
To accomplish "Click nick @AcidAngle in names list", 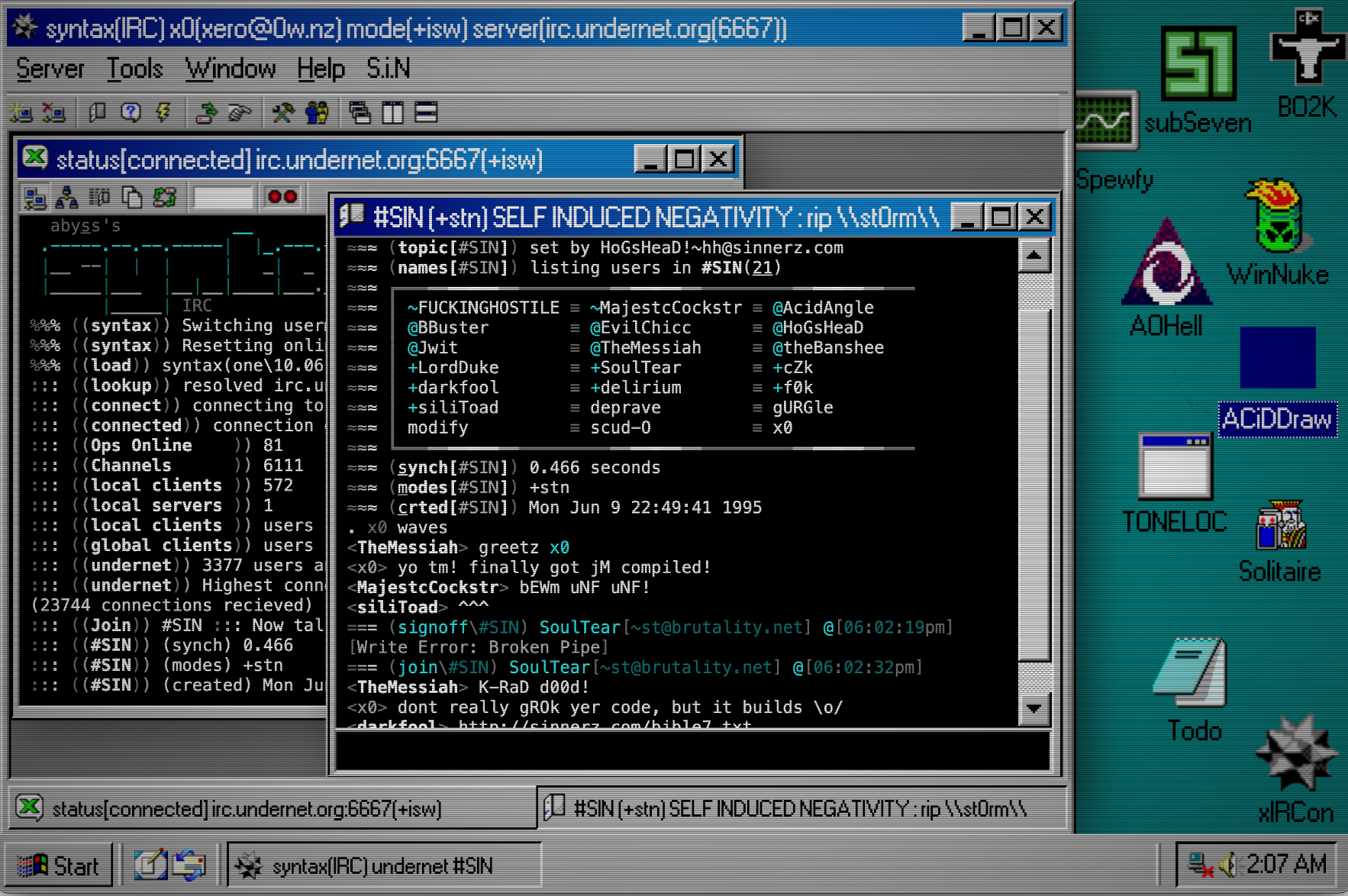I will (823, 308).
